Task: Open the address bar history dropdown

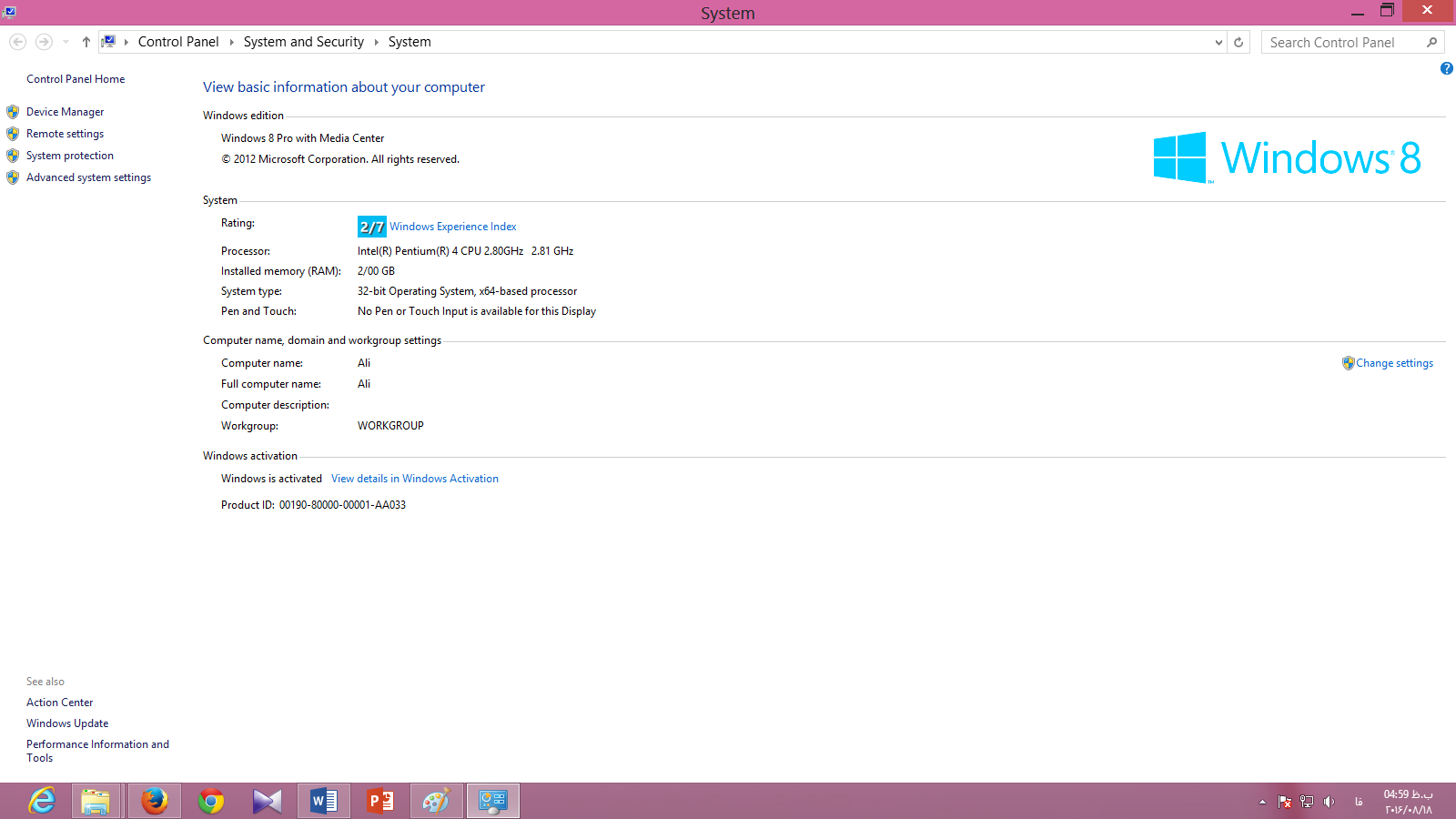Action: pyautogui.click(x=1218, y=42)
